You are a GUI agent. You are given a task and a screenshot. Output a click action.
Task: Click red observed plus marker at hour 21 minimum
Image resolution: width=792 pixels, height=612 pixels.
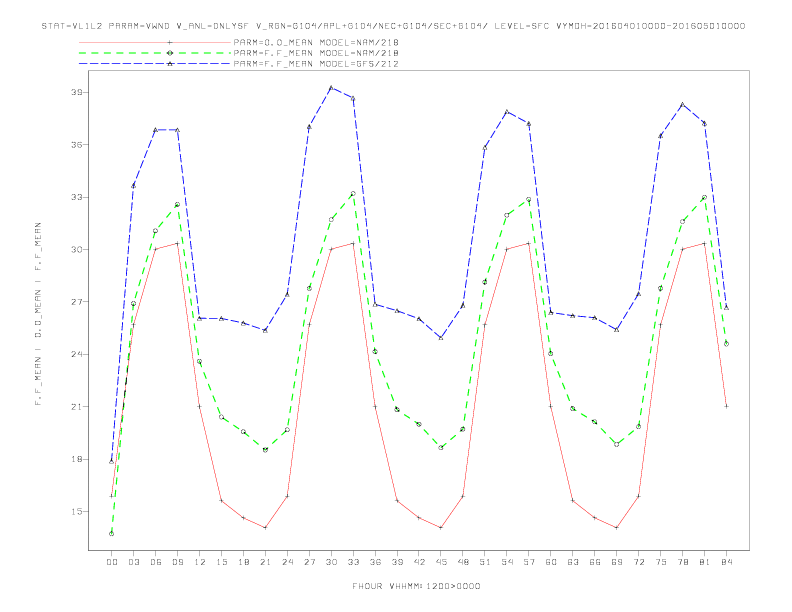[265, 528]
